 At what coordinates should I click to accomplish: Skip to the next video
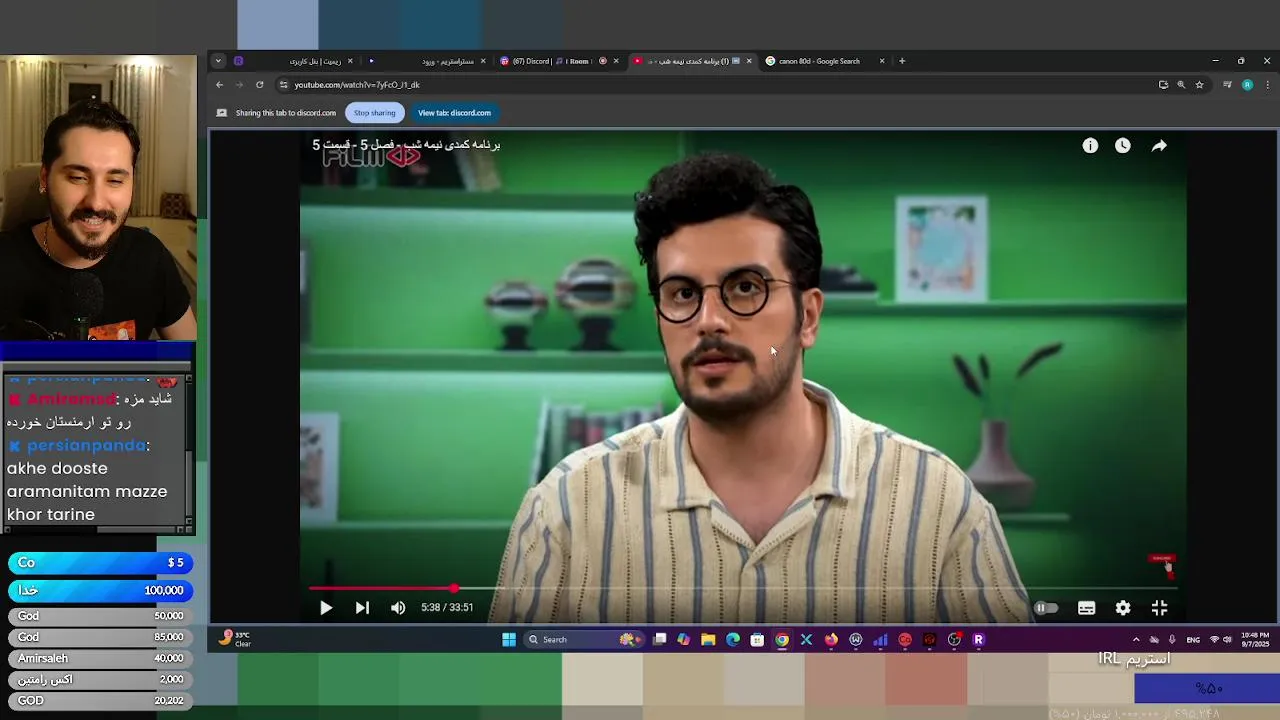click(362, 607)
